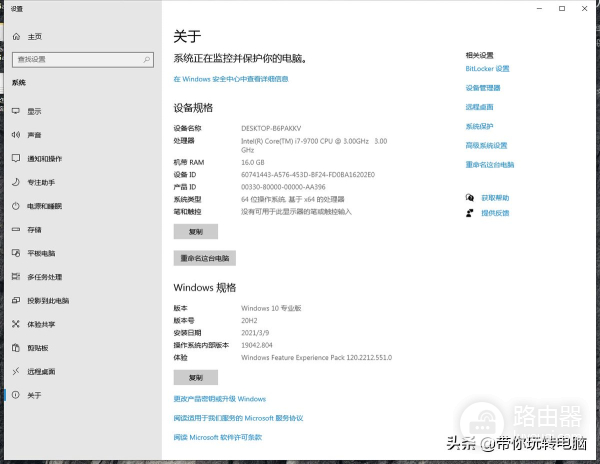Click the Tablet (平板电脑) icon

pos(16,253)
